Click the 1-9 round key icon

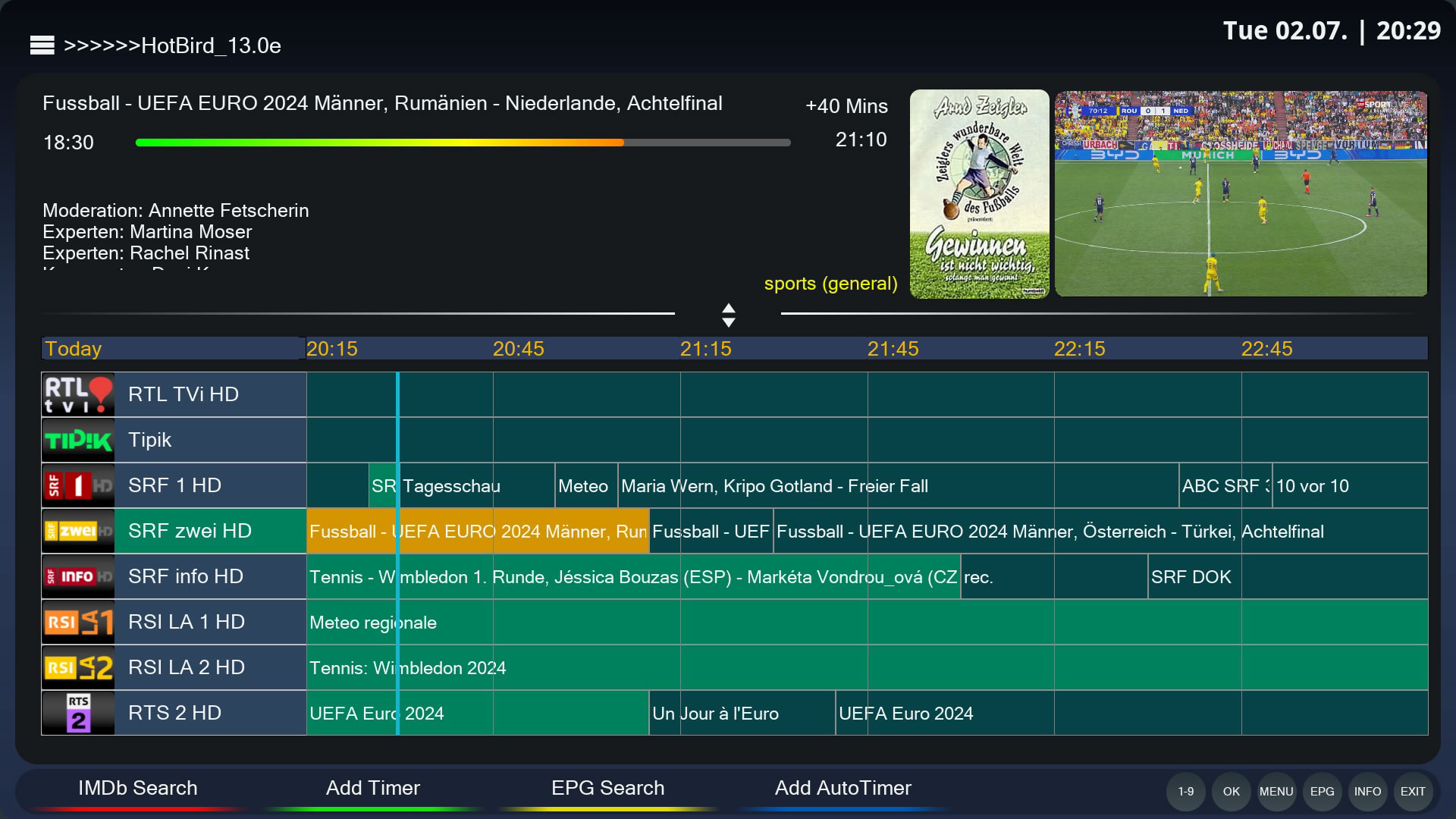click(x=1186, y=791)
